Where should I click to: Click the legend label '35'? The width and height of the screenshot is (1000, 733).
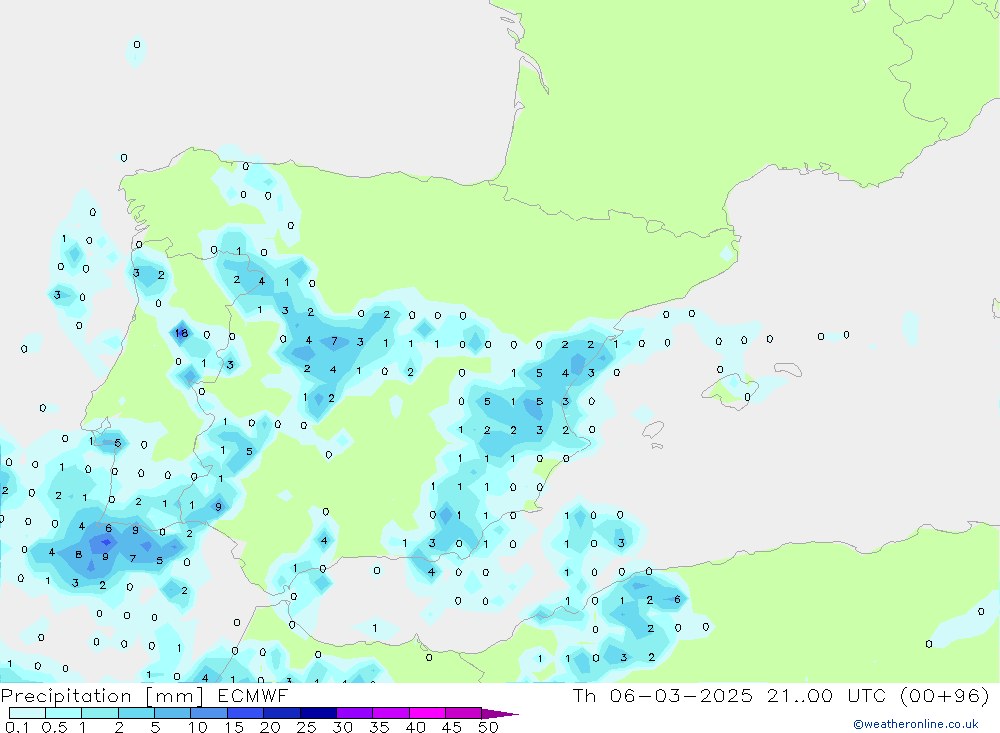379,727
